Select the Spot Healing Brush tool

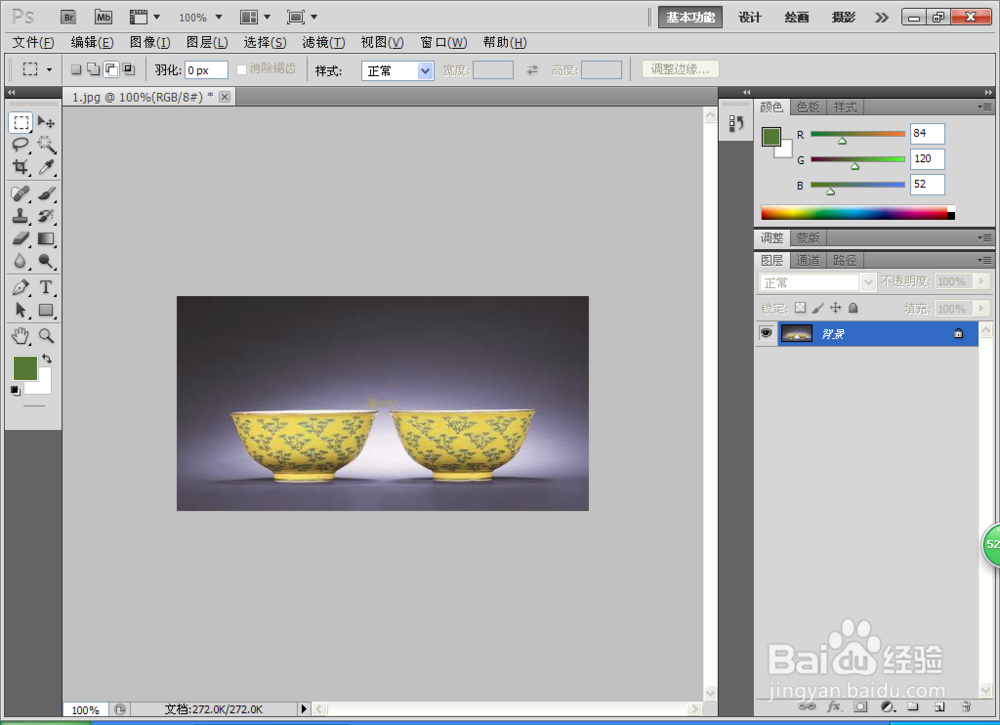click(21, 193)
